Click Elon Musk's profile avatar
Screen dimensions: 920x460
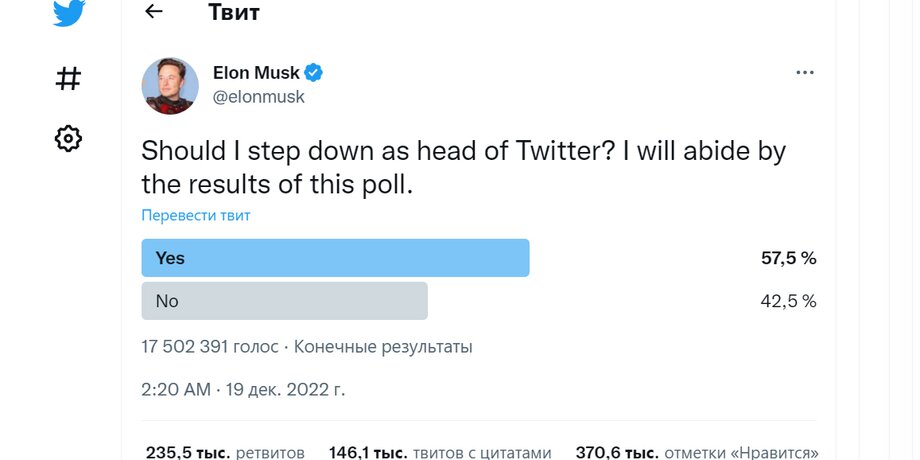(x=170, y=85)
